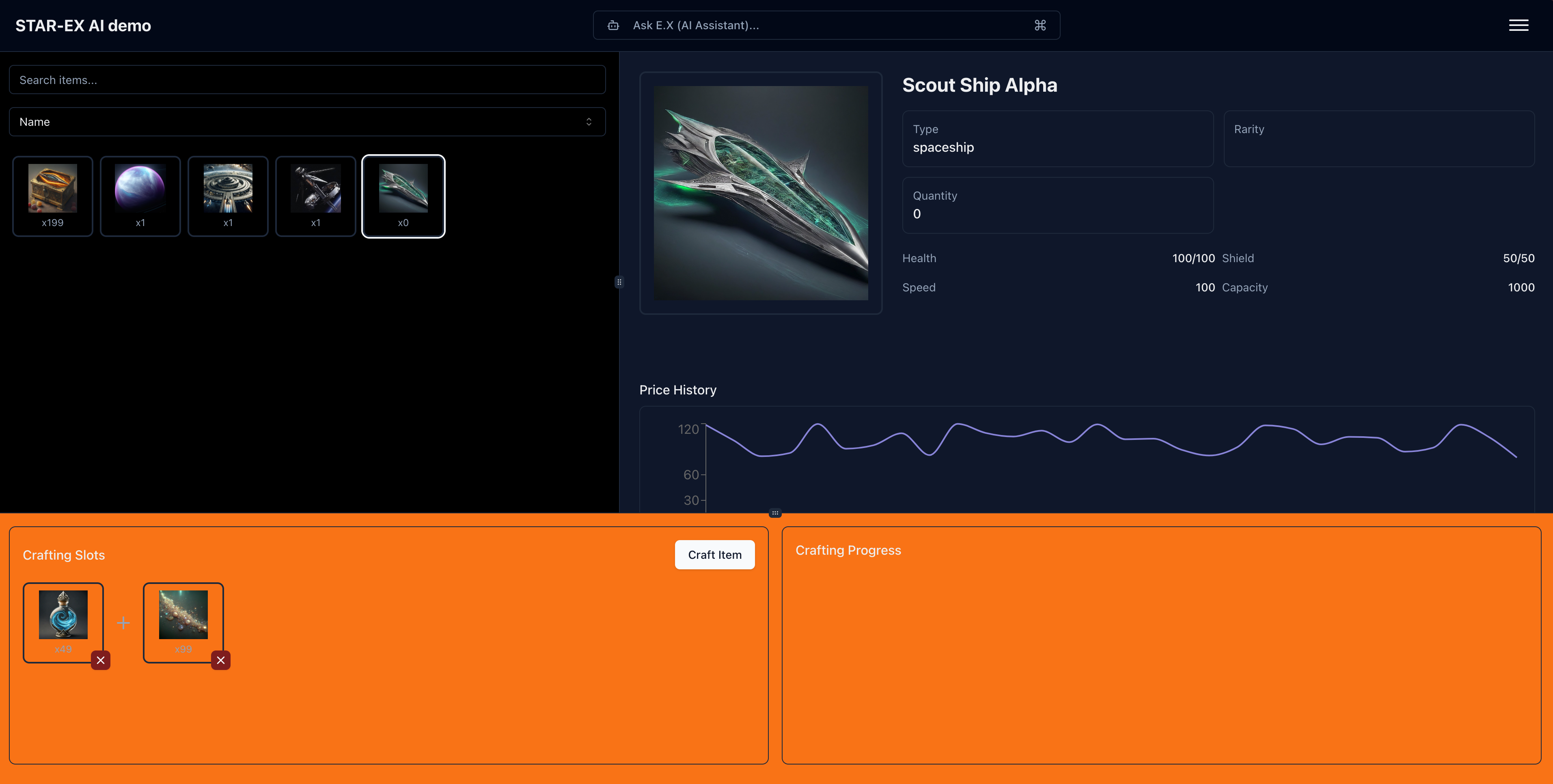Click the STAR-EX AI demo title

(x=83, y=25)
